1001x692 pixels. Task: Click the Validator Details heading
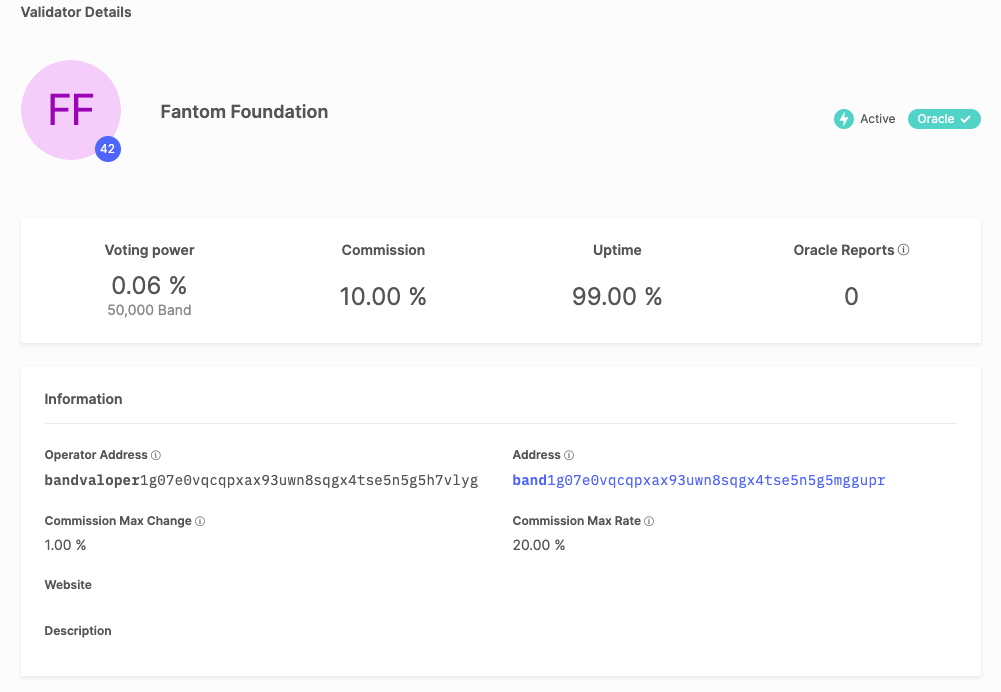point(76,12)
